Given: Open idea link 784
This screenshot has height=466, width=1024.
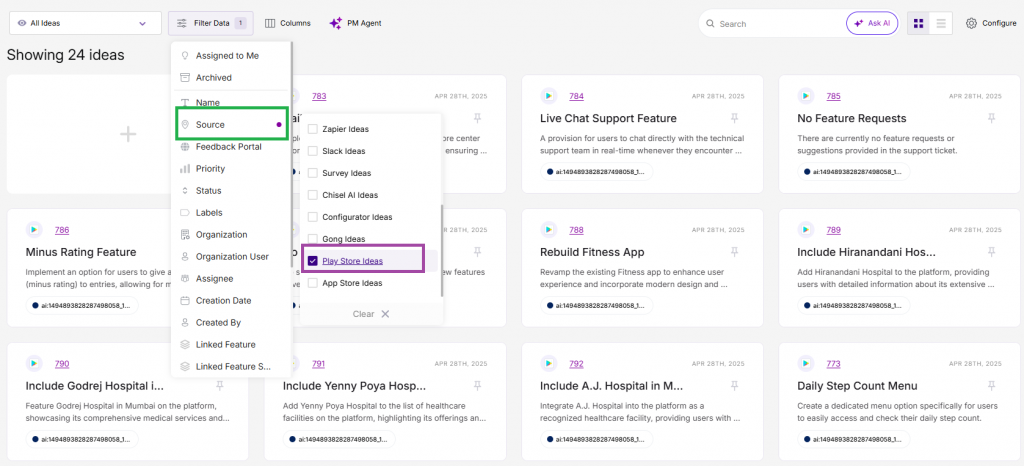Looking at the screenshot, I should tap(576, 96).
